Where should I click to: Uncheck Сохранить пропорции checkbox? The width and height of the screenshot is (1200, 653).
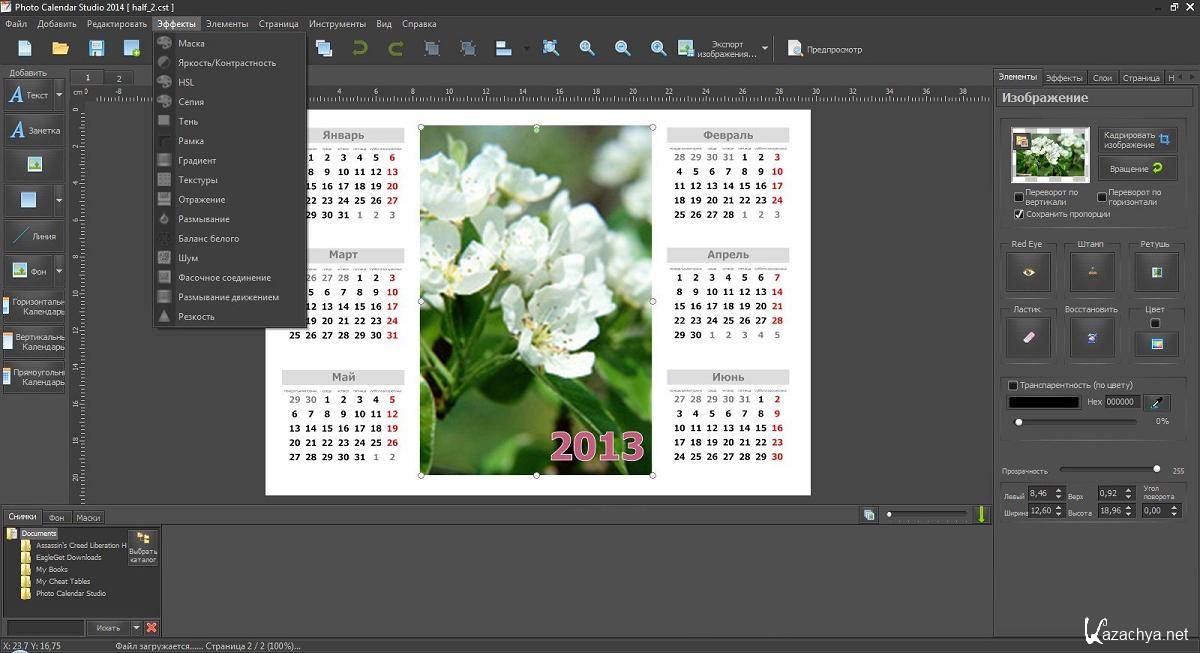coord(1019,214)
